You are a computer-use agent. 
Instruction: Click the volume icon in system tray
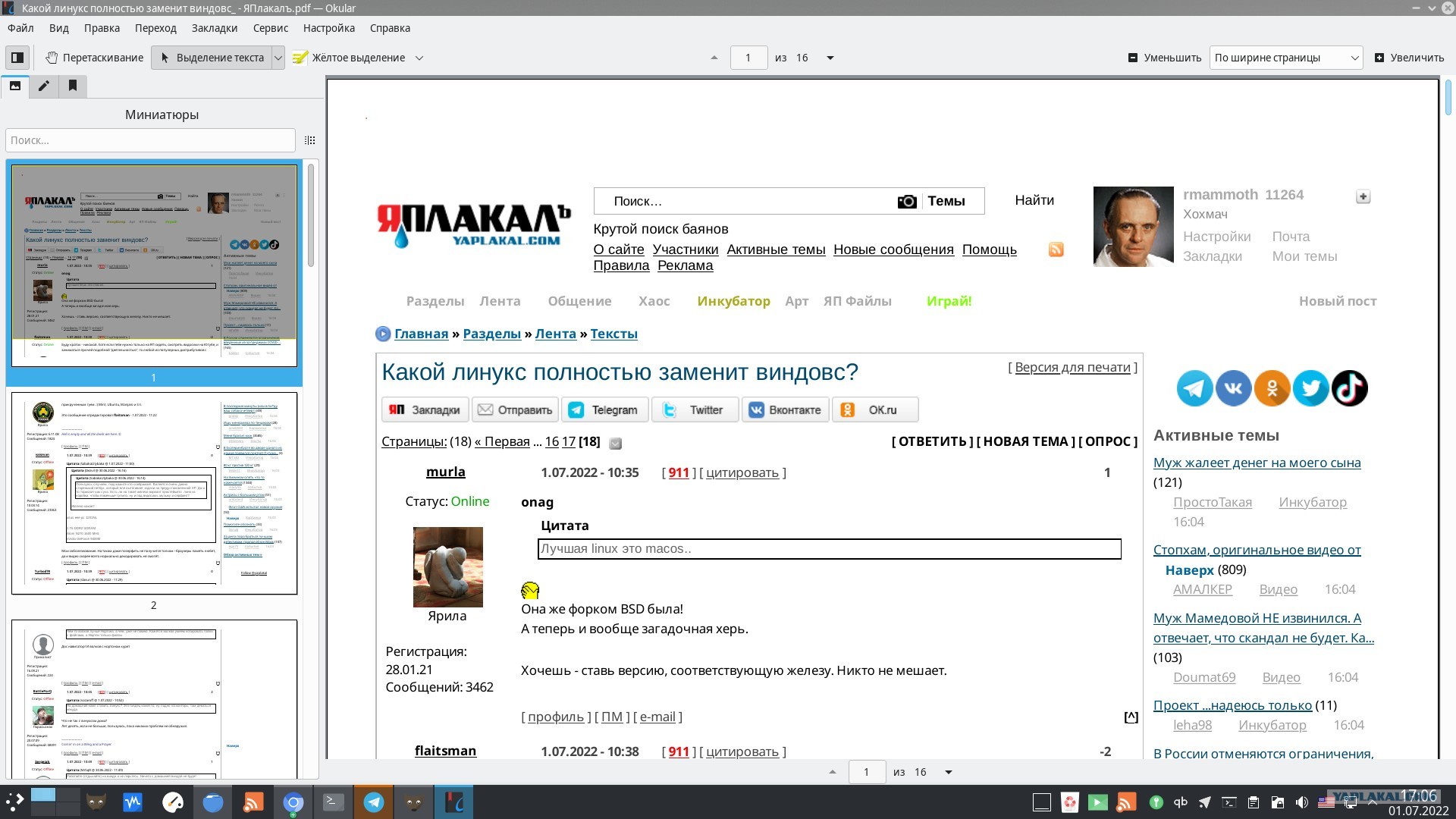1302,802
